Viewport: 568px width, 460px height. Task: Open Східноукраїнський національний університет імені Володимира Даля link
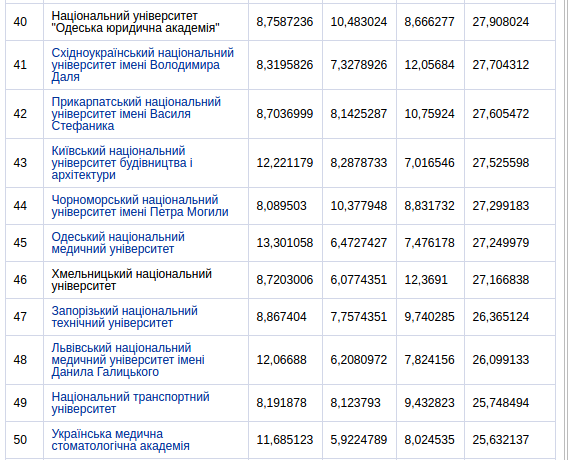(x=142, y=65)
